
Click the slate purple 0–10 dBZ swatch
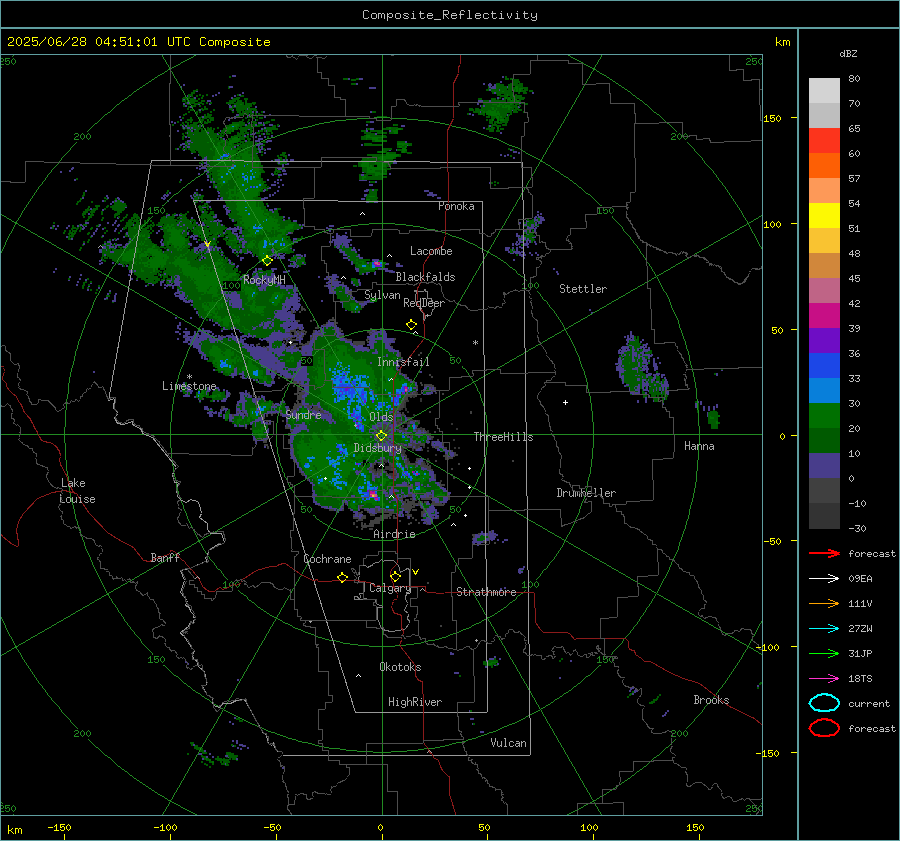[824, 466]
